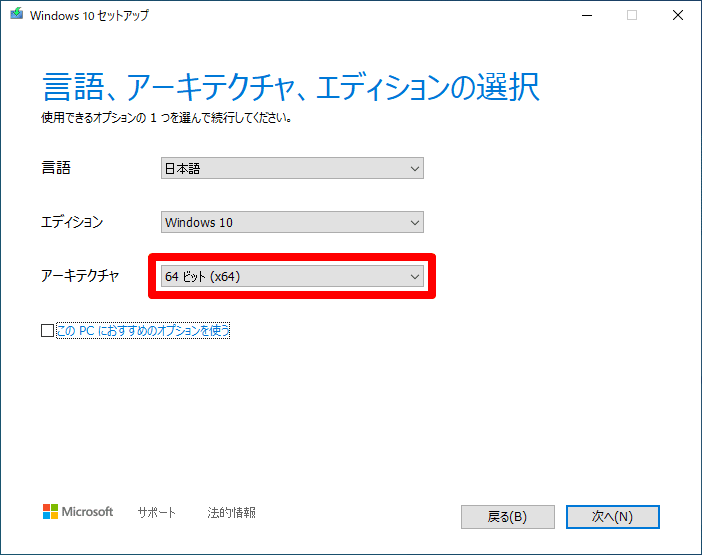Click the Microsoft logo
The width and height of the screenshot is (702, 555).
78,512
